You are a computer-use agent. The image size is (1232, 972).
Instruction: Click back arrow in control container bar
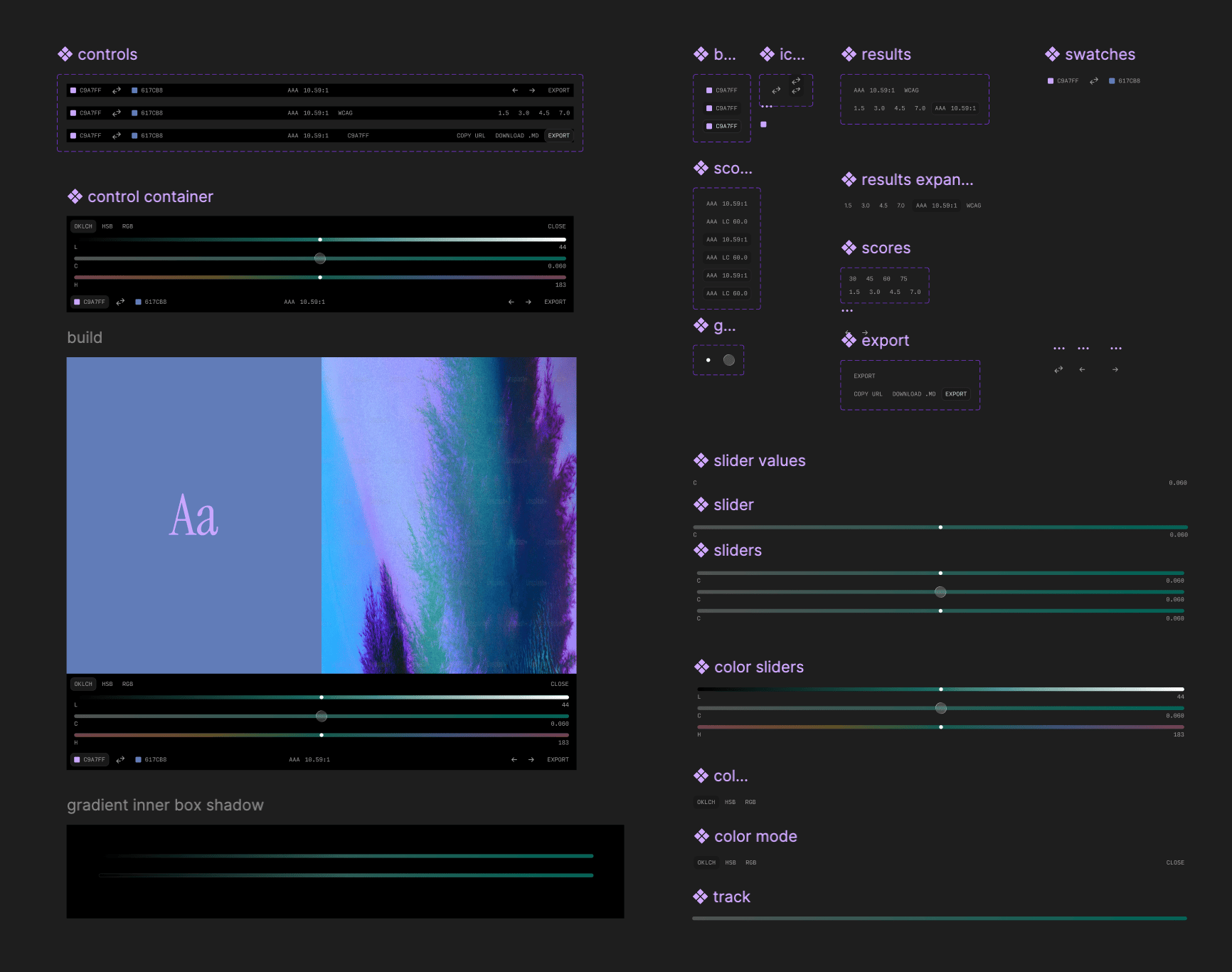[511, 302]
